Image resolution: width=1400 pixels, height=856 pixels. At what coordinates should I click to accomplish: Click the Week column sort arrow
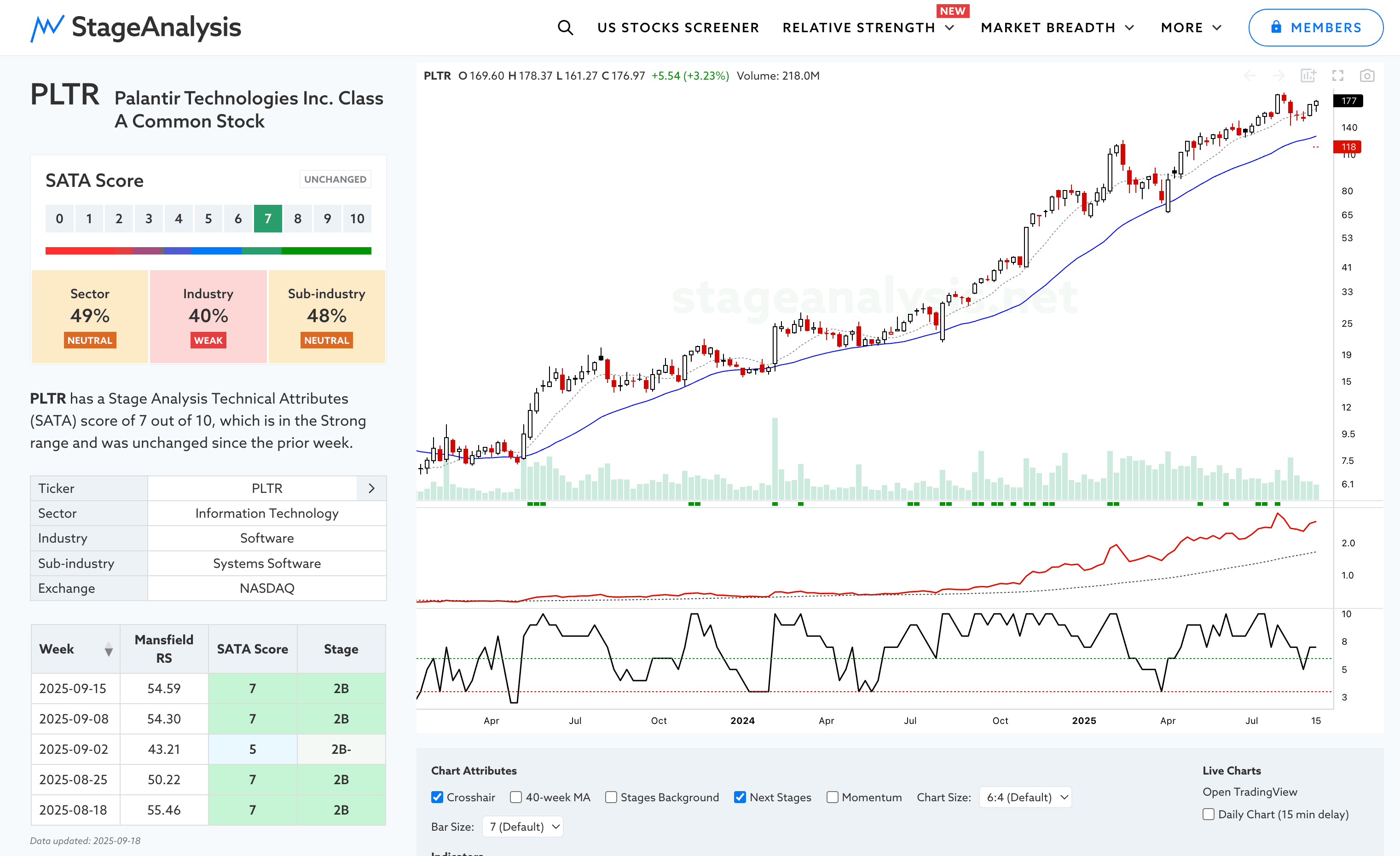[x=109, y=649]
